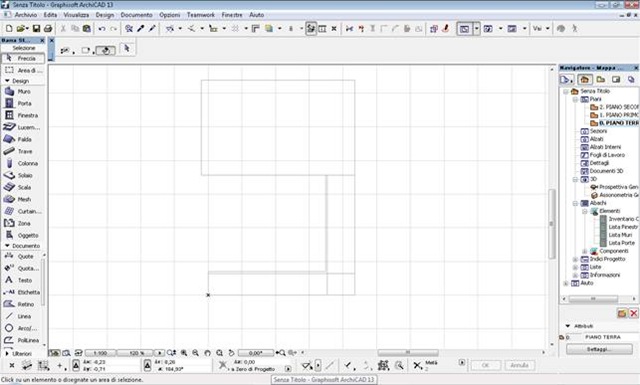Click the 0,00° orientation field
Screen dimensions: 640x385
click(x=256, y=353)
